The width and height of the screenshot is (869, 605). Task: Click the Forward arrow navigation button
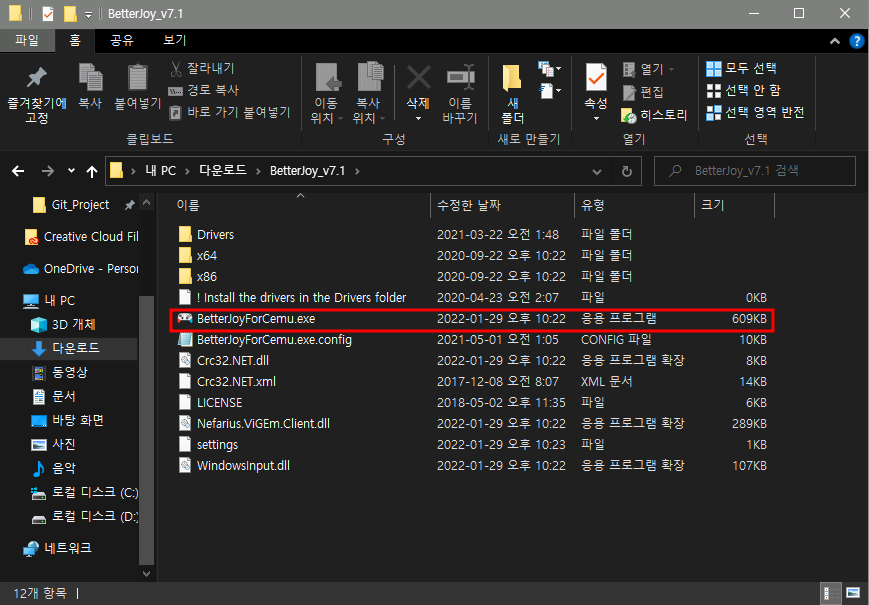[x=48, y=171]
